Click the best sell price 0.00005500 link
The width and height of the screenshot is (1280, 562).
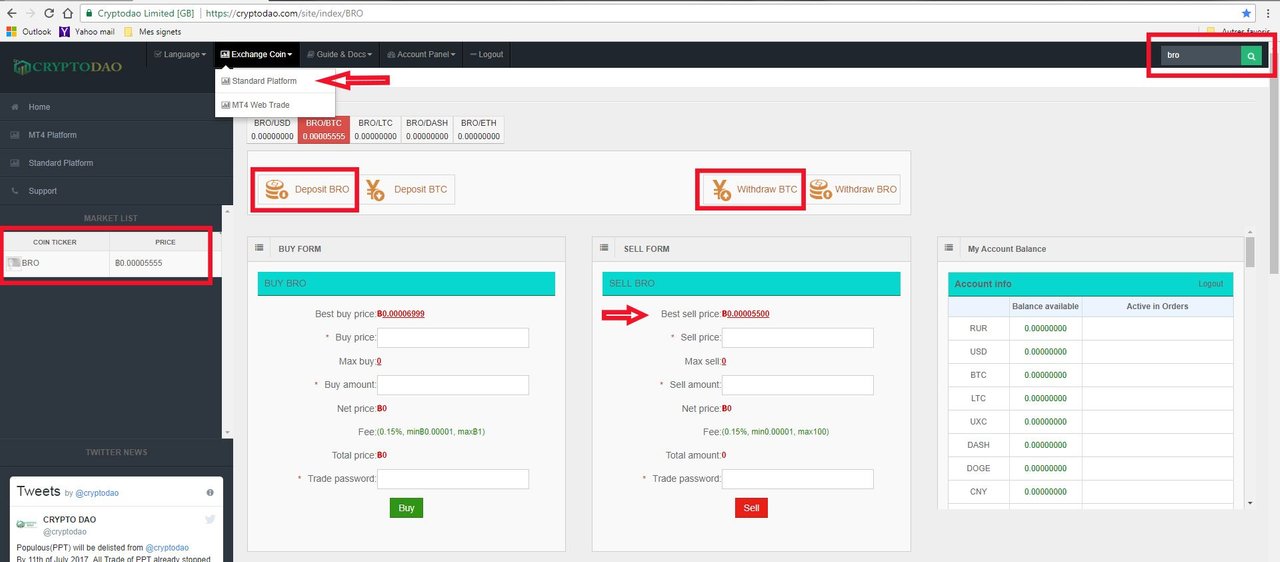[745, 314]
